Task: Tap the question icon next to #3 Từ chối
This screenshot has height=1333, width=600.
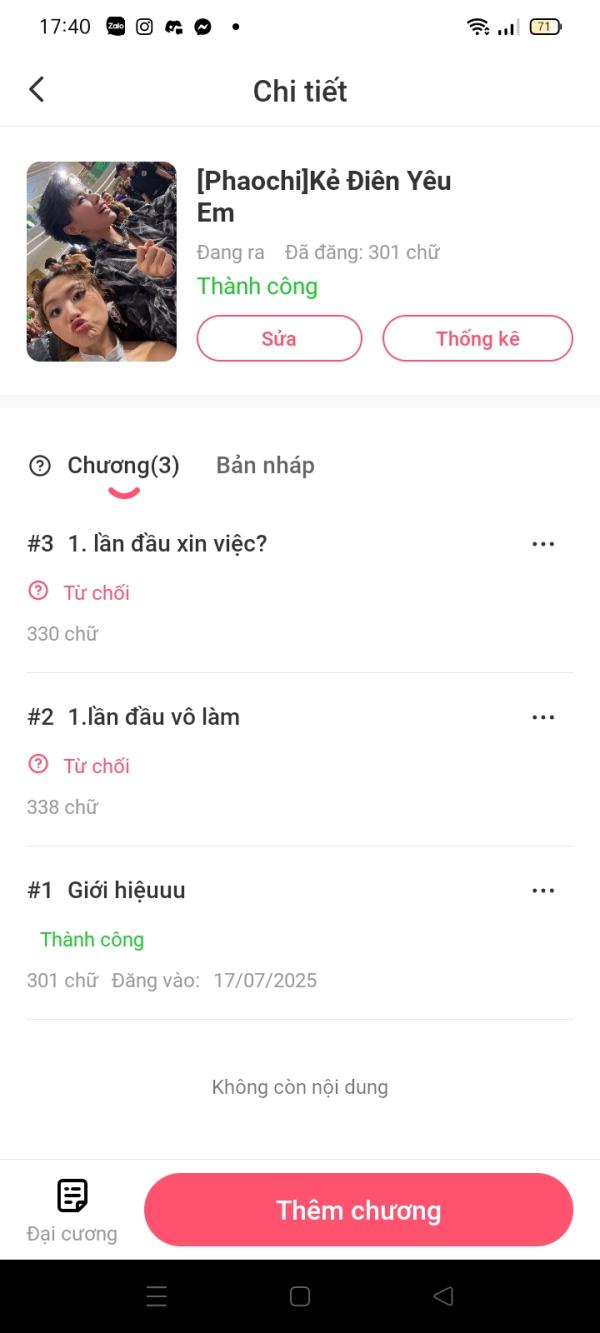Action: point(38,591)
